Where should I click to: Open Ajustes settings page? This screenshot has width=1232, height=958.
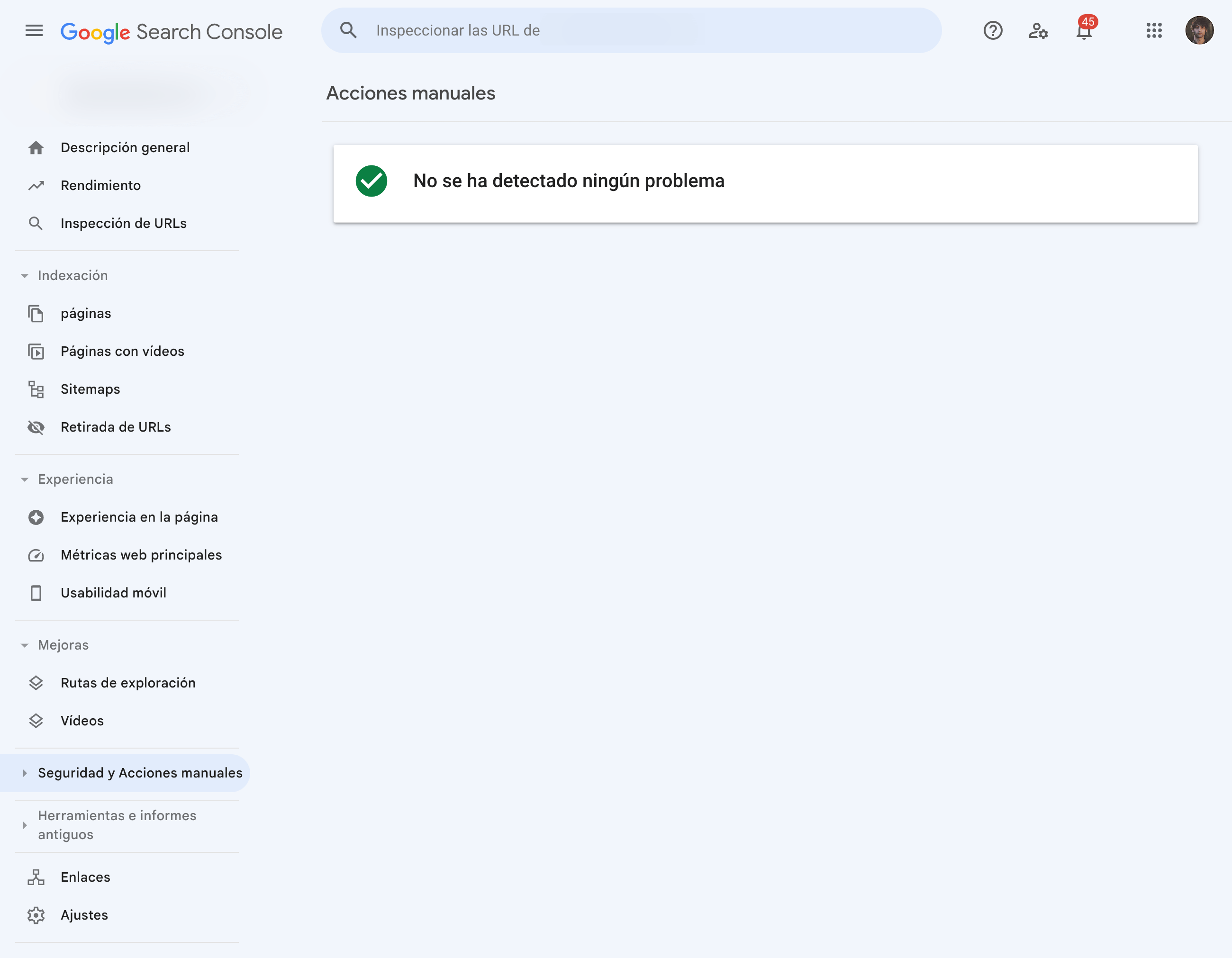tap(84, 914)
